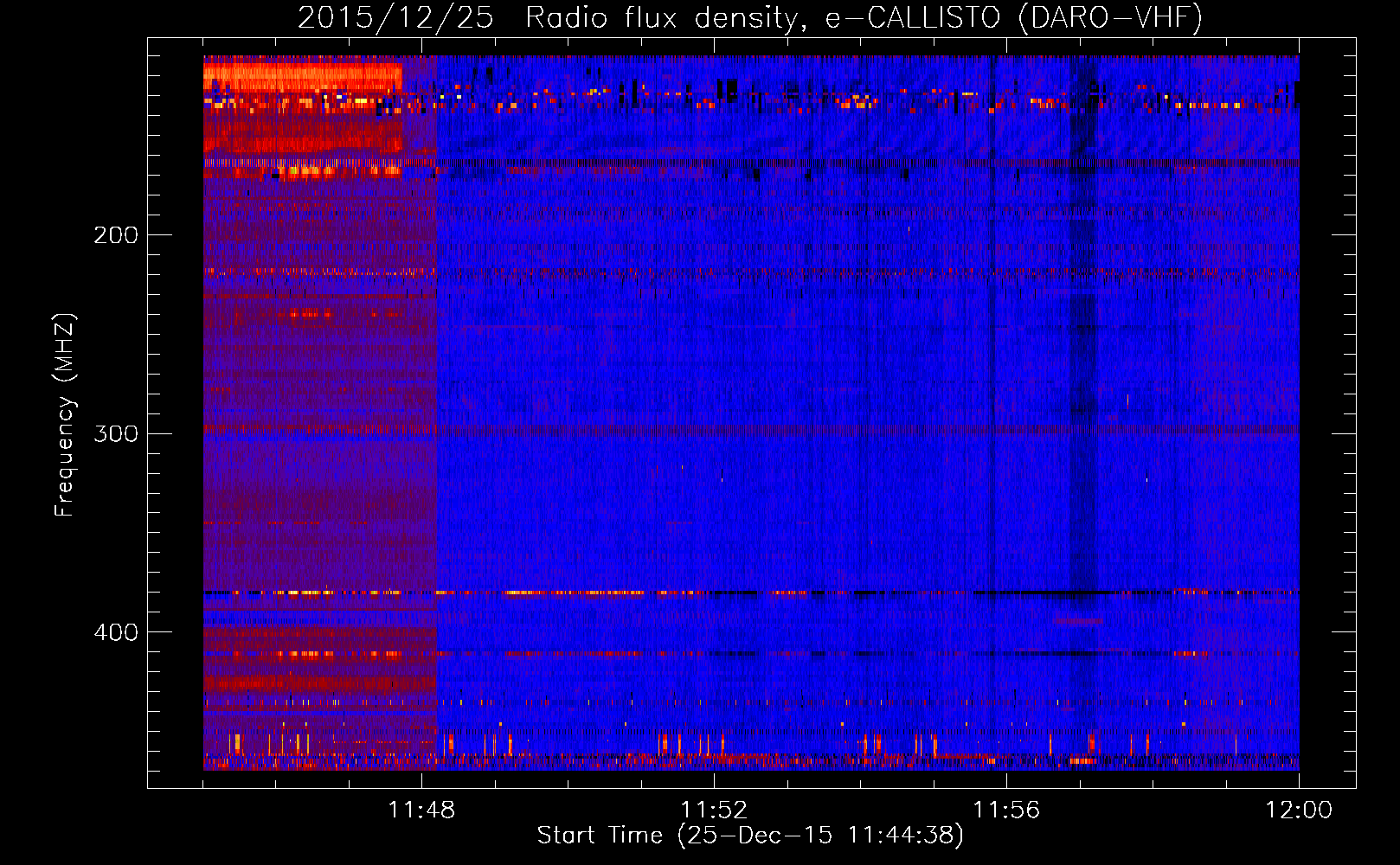Screen dimensions: 1400x865
Task: Click the date '2015/12/25' in the title
Action: click(x=395, y=18)
